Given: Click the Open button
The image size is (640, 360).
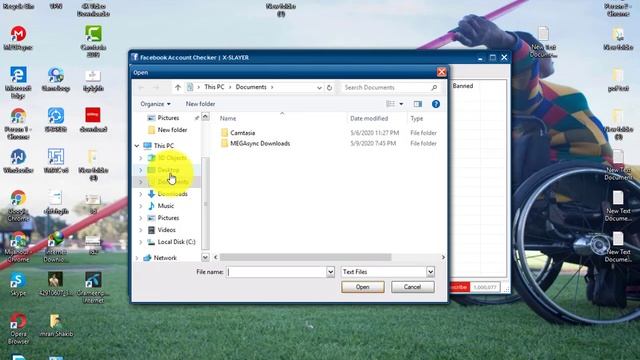Looking at the screenshot, I should [x=363, y=287].
